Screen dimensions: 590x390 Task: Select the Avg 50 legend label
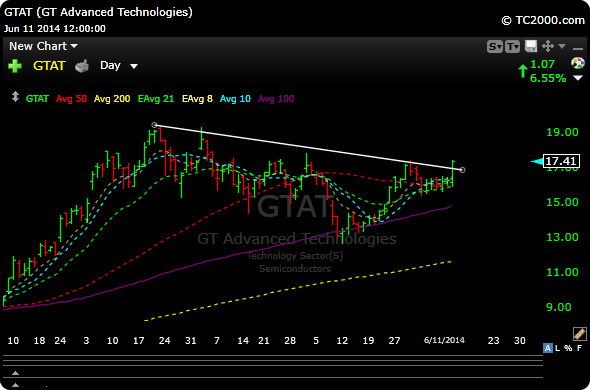[71, 99]
